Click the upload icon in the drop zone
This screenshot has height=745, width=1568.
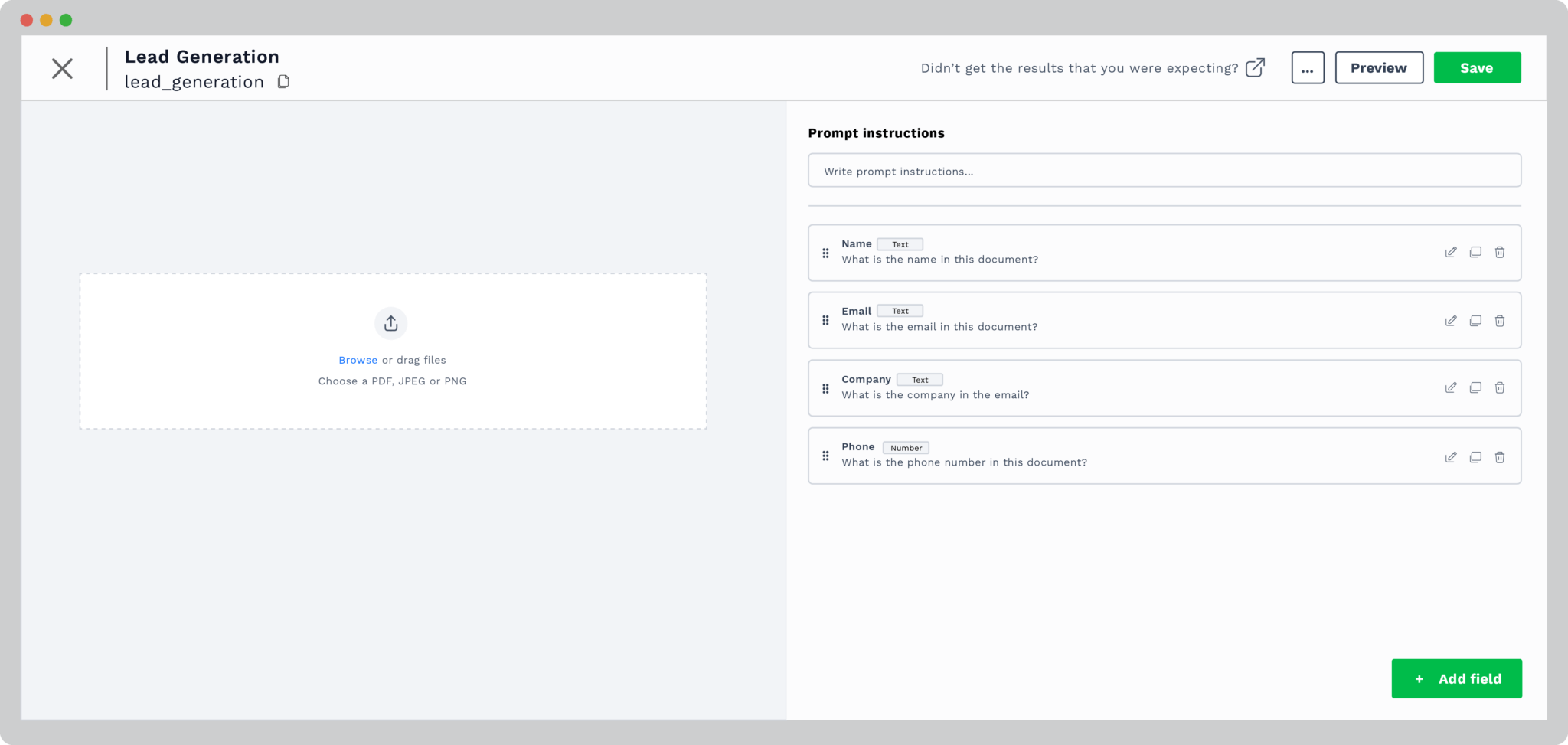[391, 322]
